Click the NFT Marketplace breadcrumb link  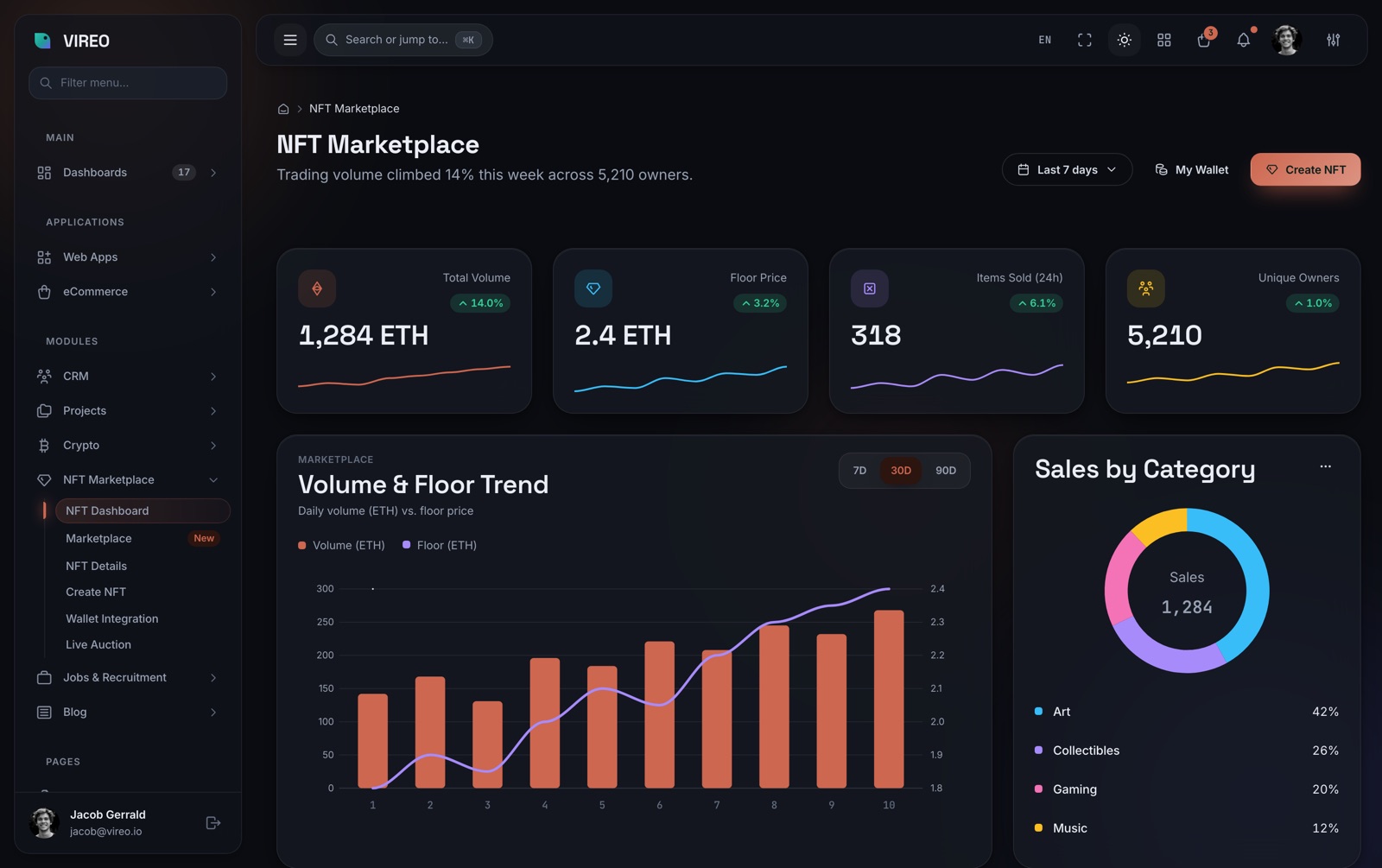point(354,109)
